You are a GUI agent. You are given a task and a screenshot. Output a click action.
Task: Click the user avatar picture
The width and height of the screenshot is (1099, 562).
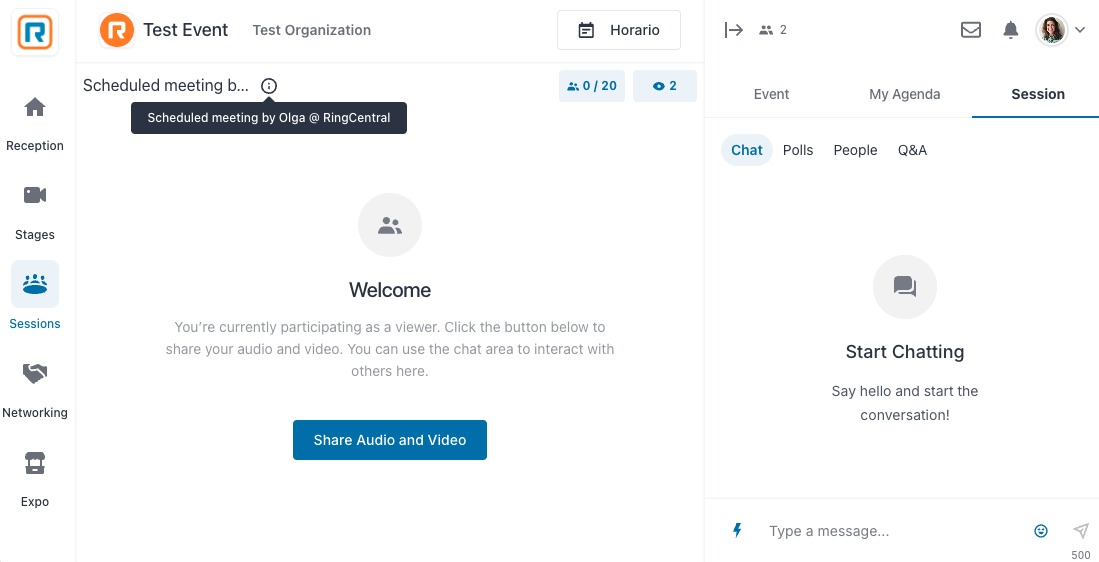pyautogui.click(x=1052, y=30)
